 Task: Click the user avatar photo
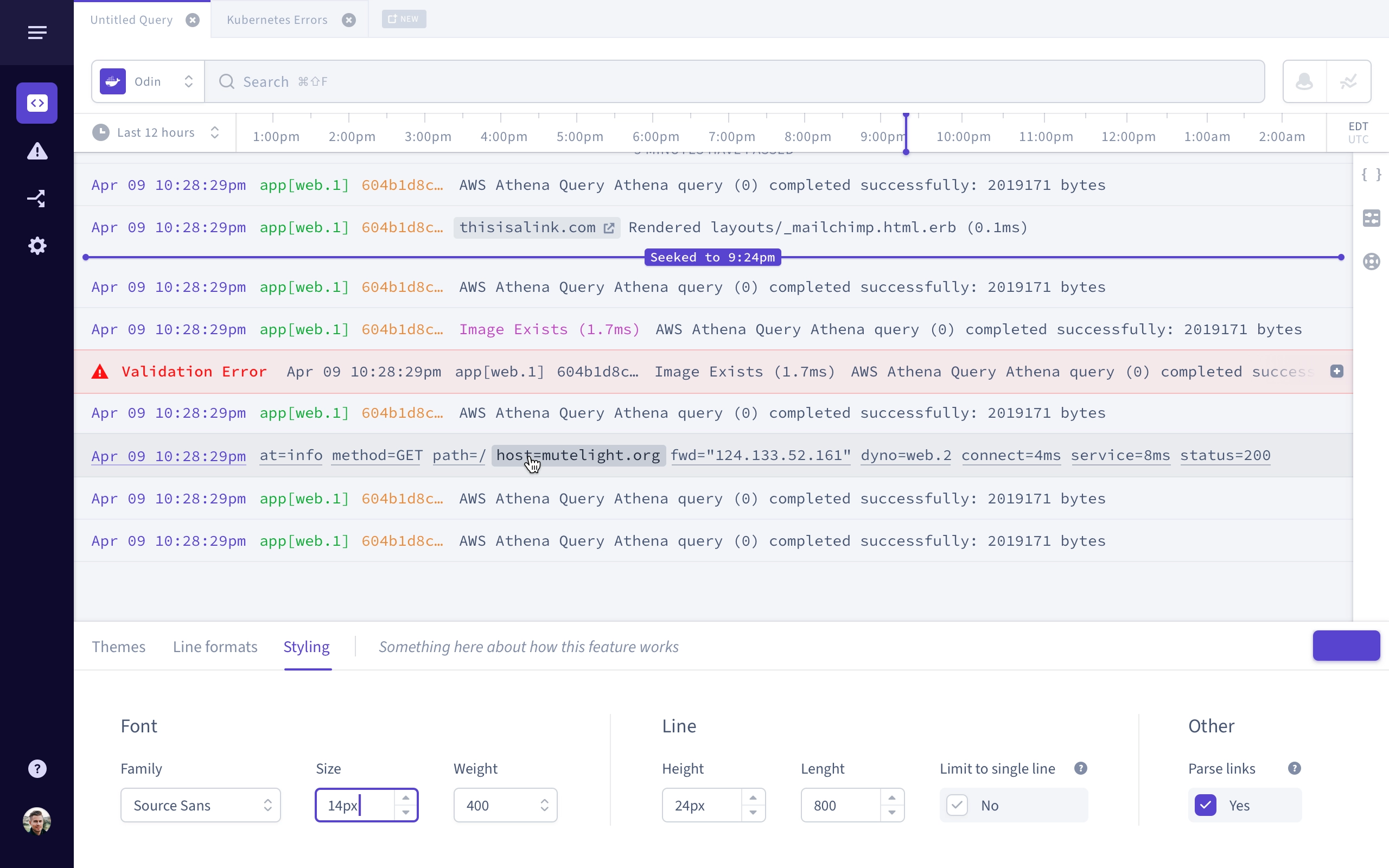click(x=37, y=821)
